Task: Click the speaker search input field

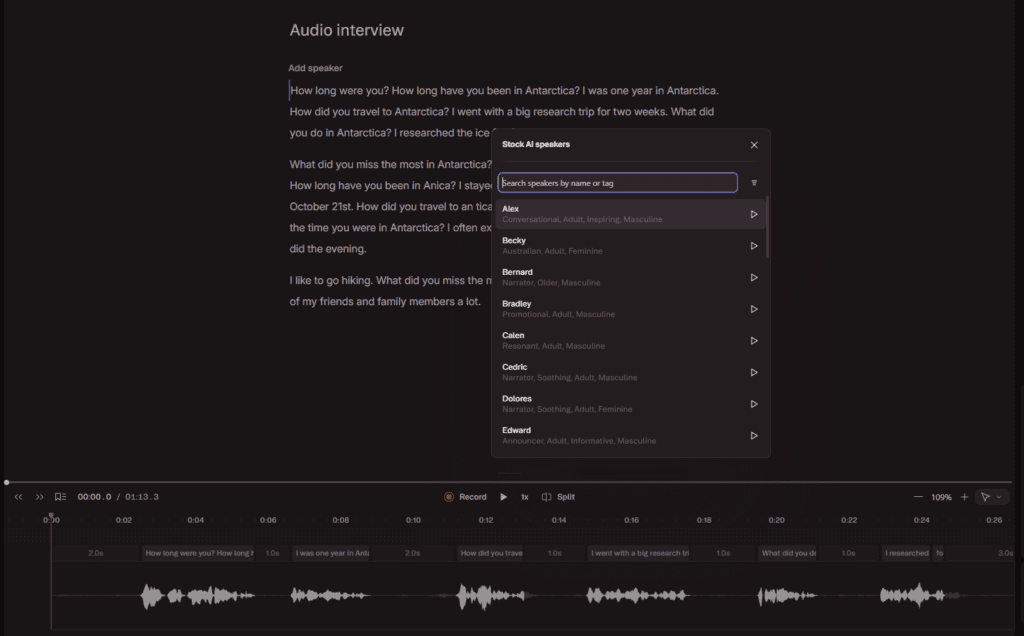Action: pos(616,183)
